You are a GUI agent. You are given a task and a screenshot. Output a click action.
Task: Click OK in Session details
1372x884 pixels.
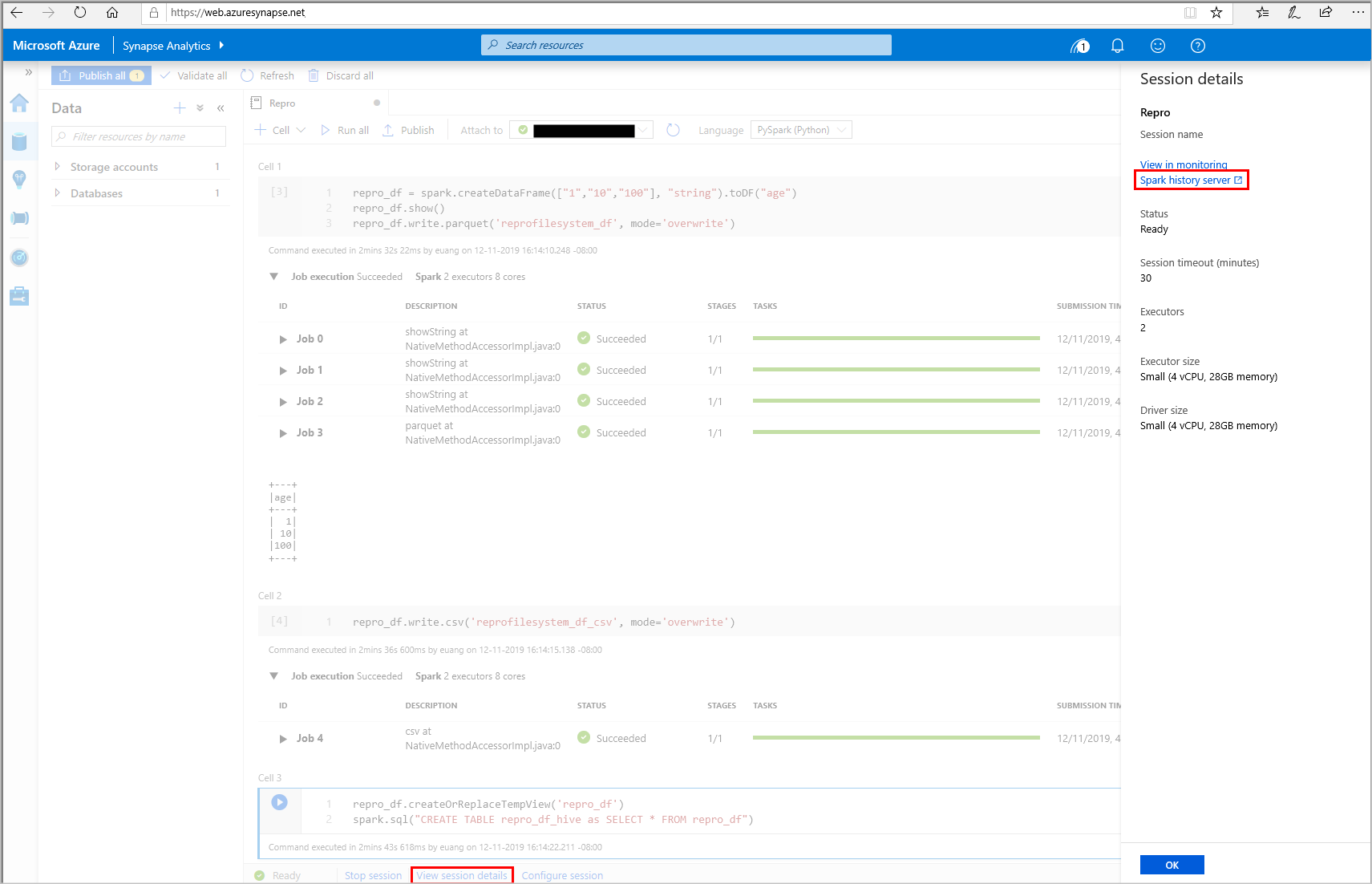[1172, 865]
